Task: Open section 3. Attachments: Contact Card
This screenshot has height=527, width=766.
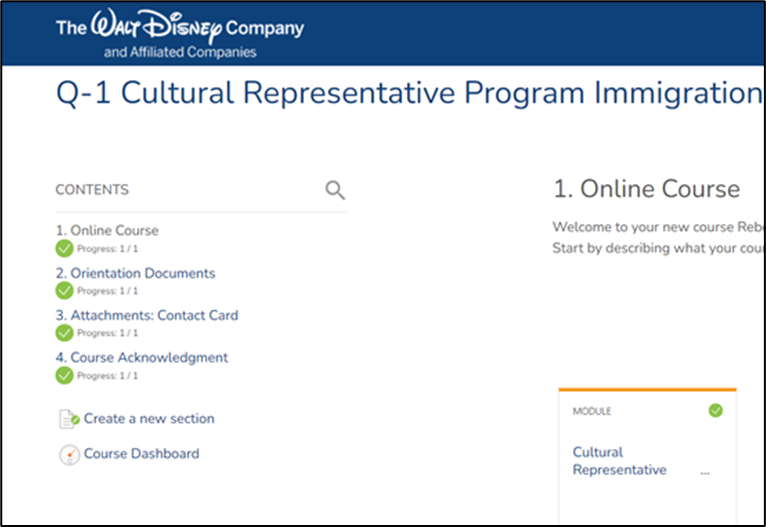Action: [x=147, y=315]
